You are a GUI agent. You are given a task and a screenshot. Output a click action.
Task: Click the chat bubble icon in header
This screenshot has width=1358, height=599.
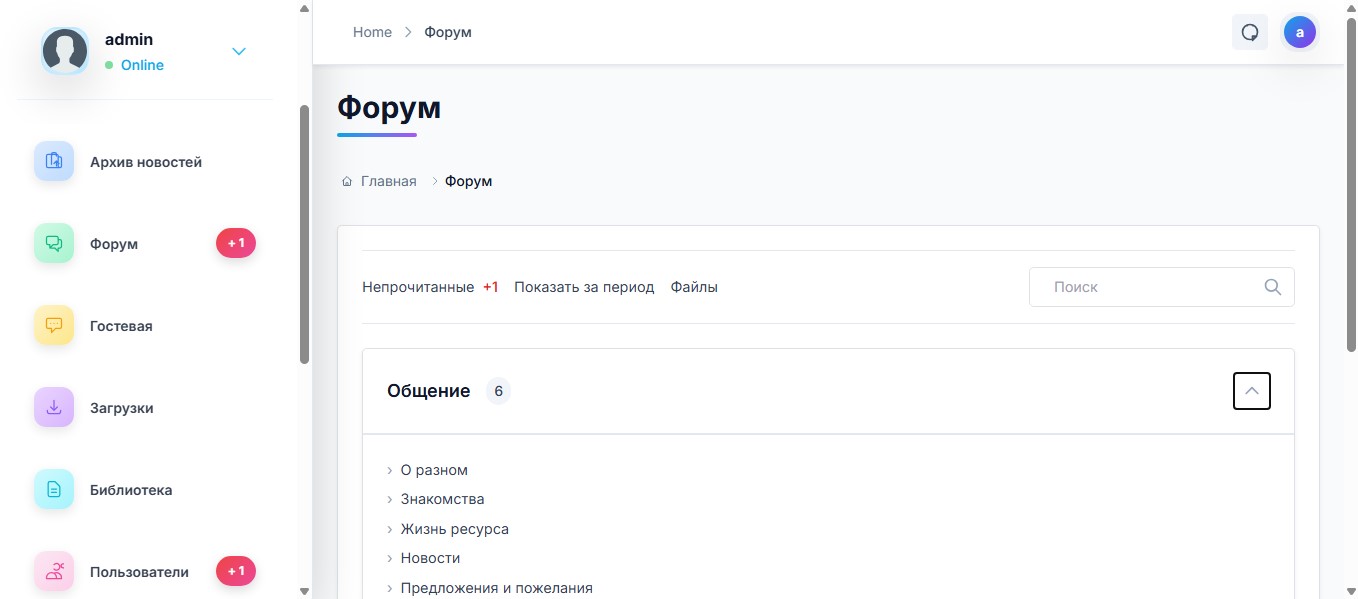coord(1249,32)
